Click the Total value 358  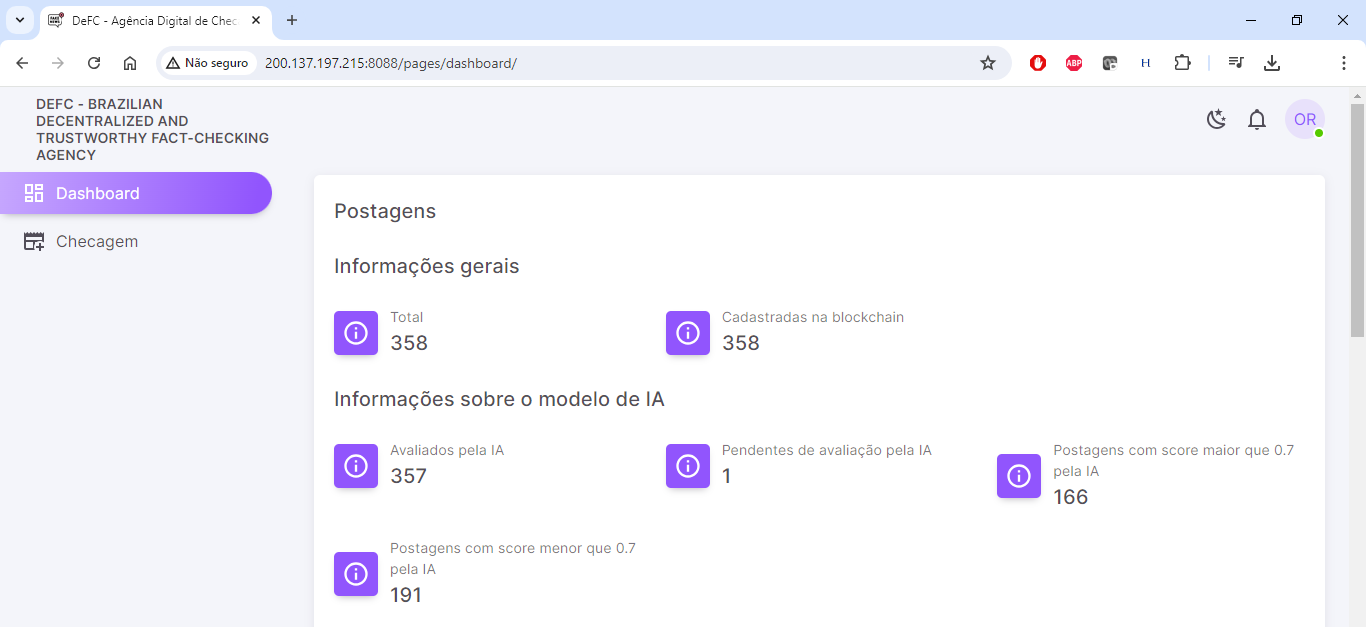pyautogui.click(x=409, y=343)
